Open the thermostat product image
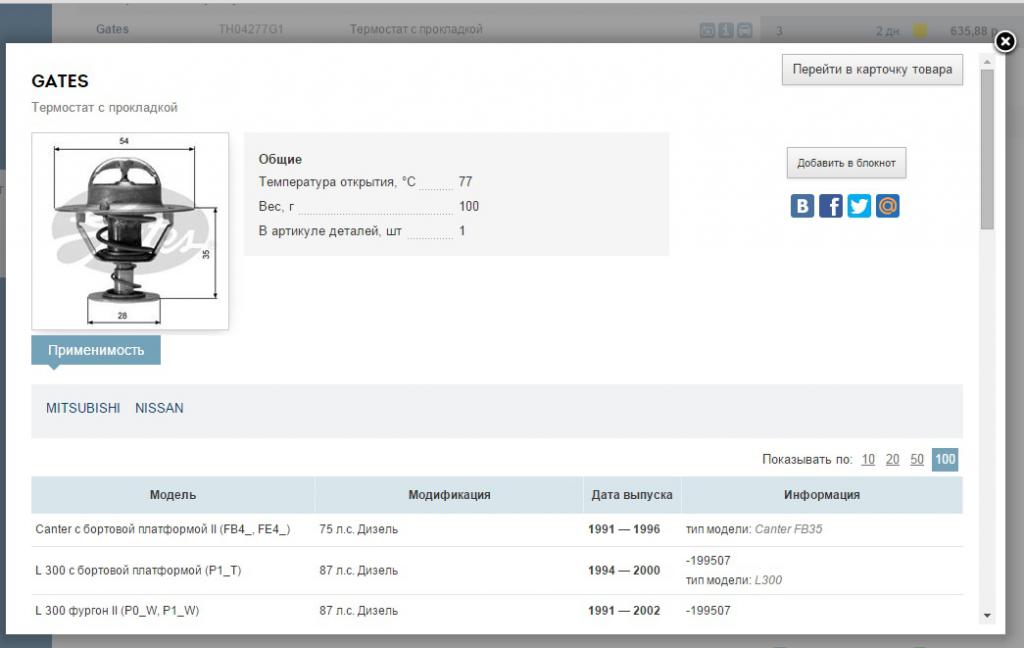1024x648 pixels. 130,231
